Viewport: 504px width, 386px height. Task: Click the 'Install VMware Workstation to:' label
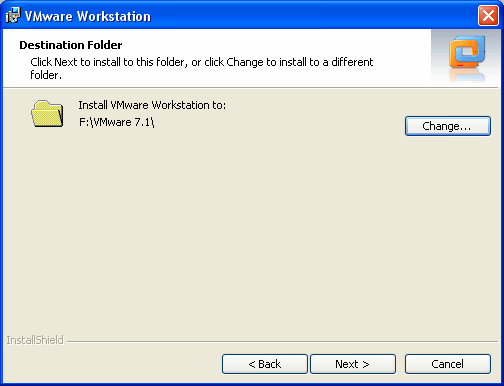tap(152, 105)
